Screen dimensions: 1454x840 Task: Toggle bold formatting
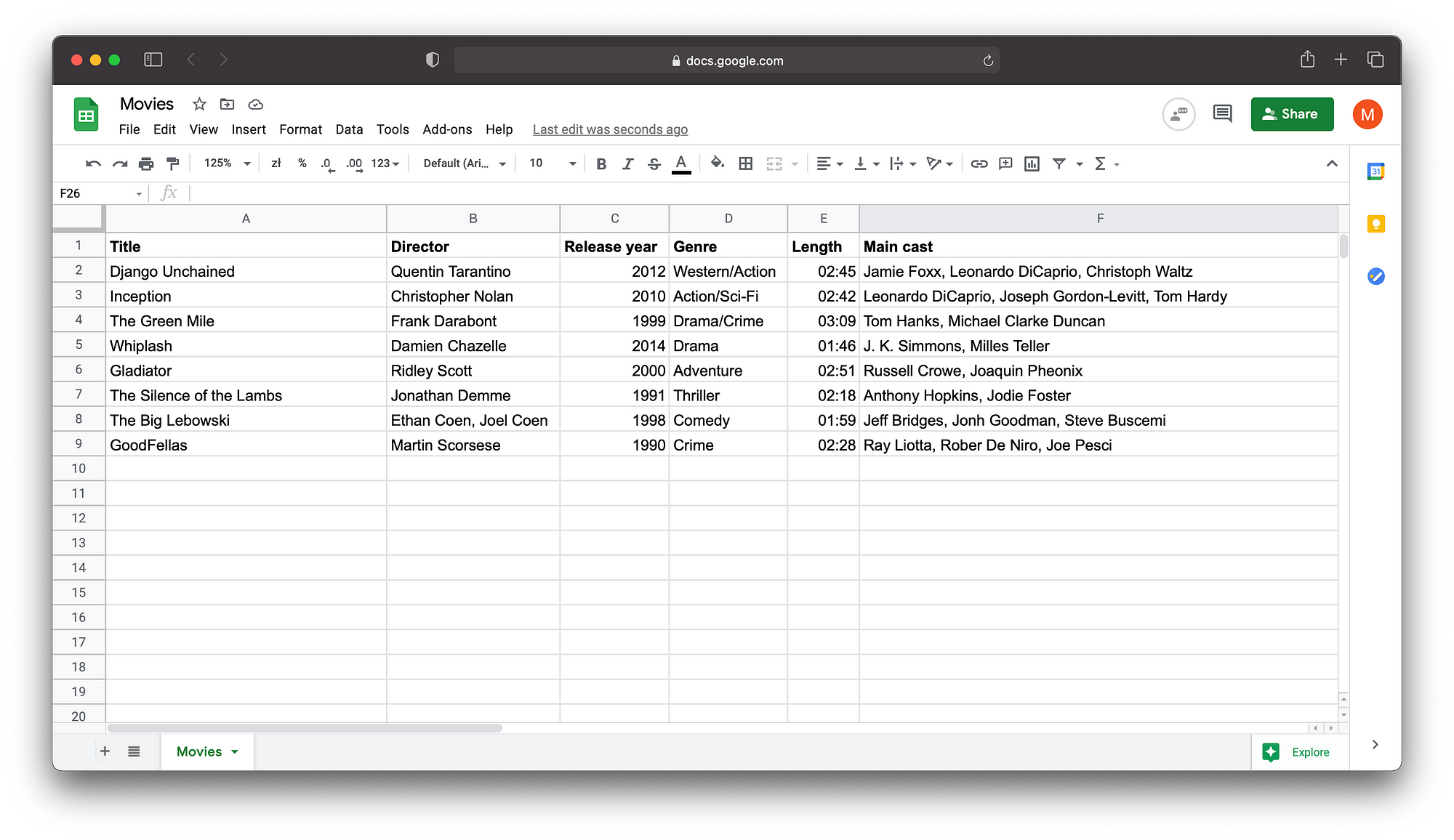601,164
